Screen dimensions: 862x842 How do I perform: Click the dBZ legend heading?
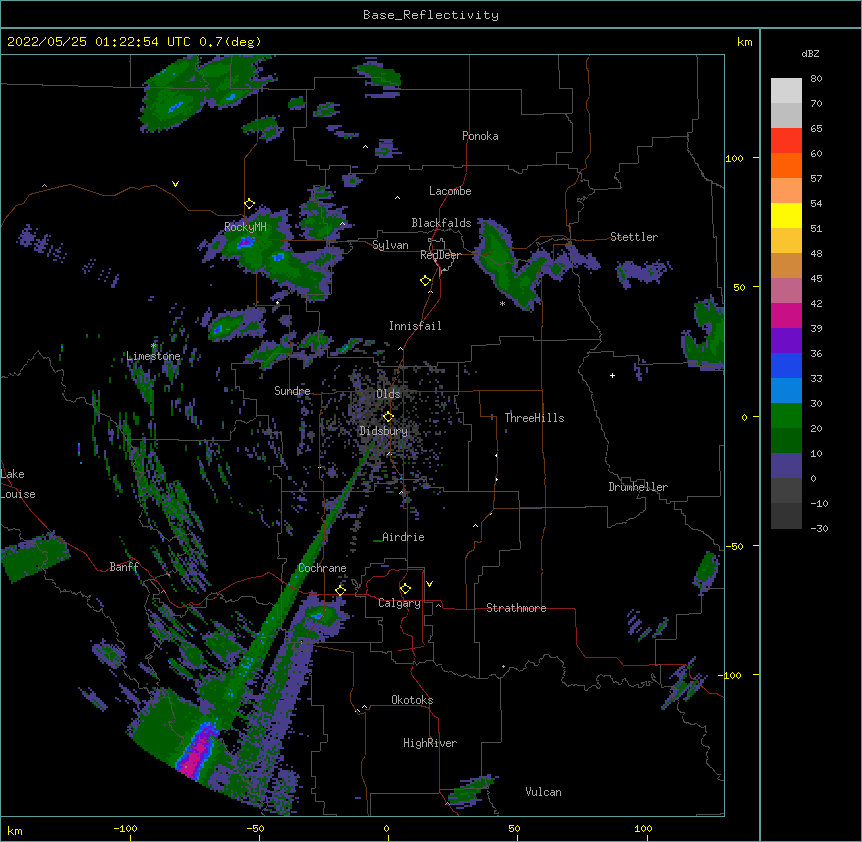click(x=810, y=54)
